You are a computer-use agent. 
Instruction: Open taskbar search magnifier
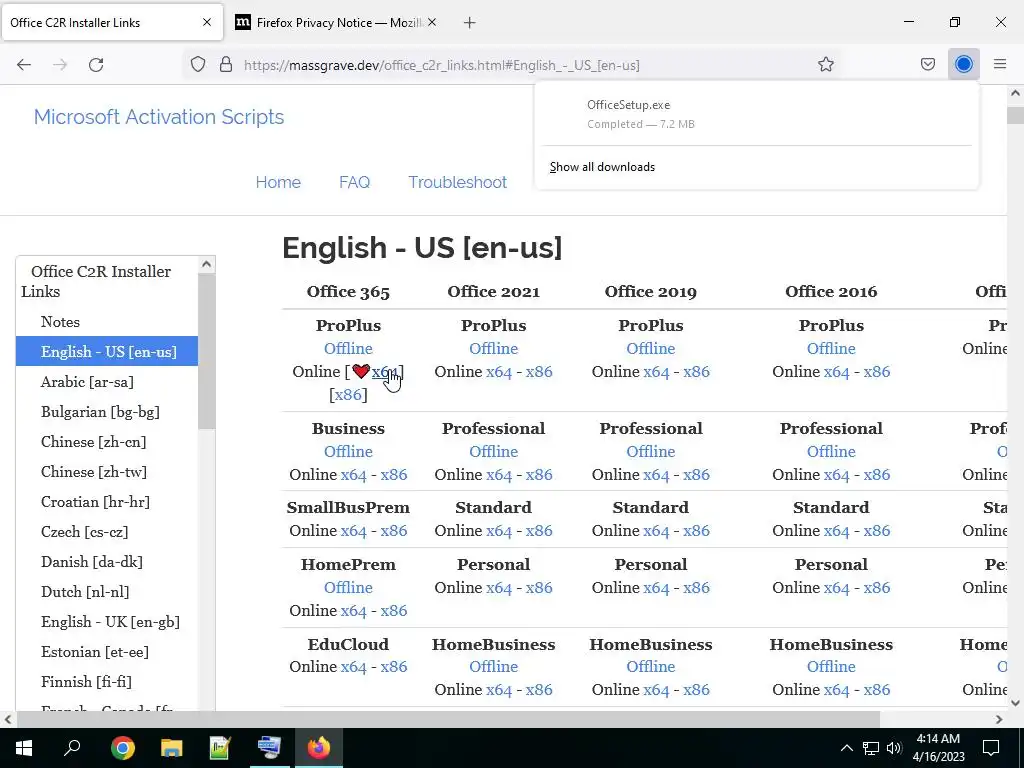click(72, 748)
